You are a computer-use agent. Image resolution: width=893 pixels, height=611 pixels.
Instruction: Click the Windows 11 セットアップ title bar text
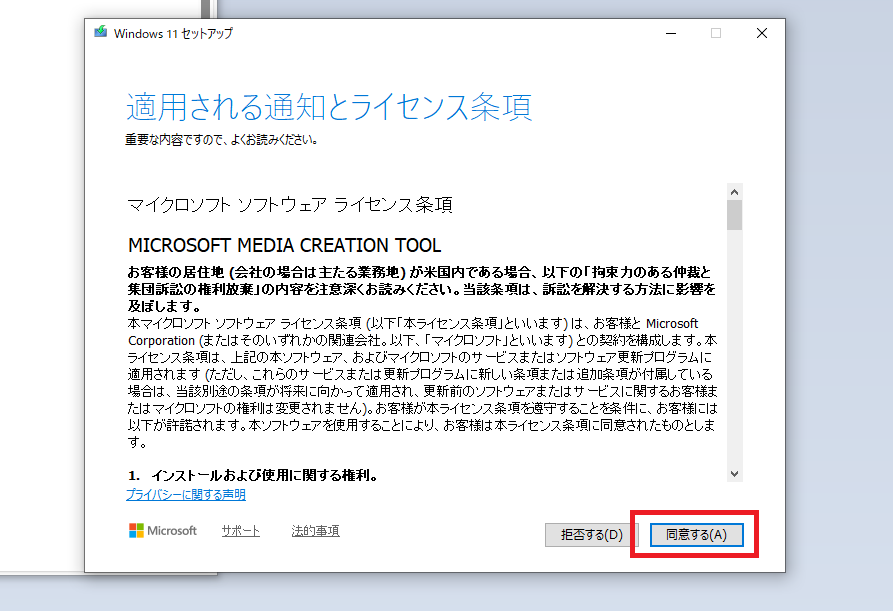[173, 33]
